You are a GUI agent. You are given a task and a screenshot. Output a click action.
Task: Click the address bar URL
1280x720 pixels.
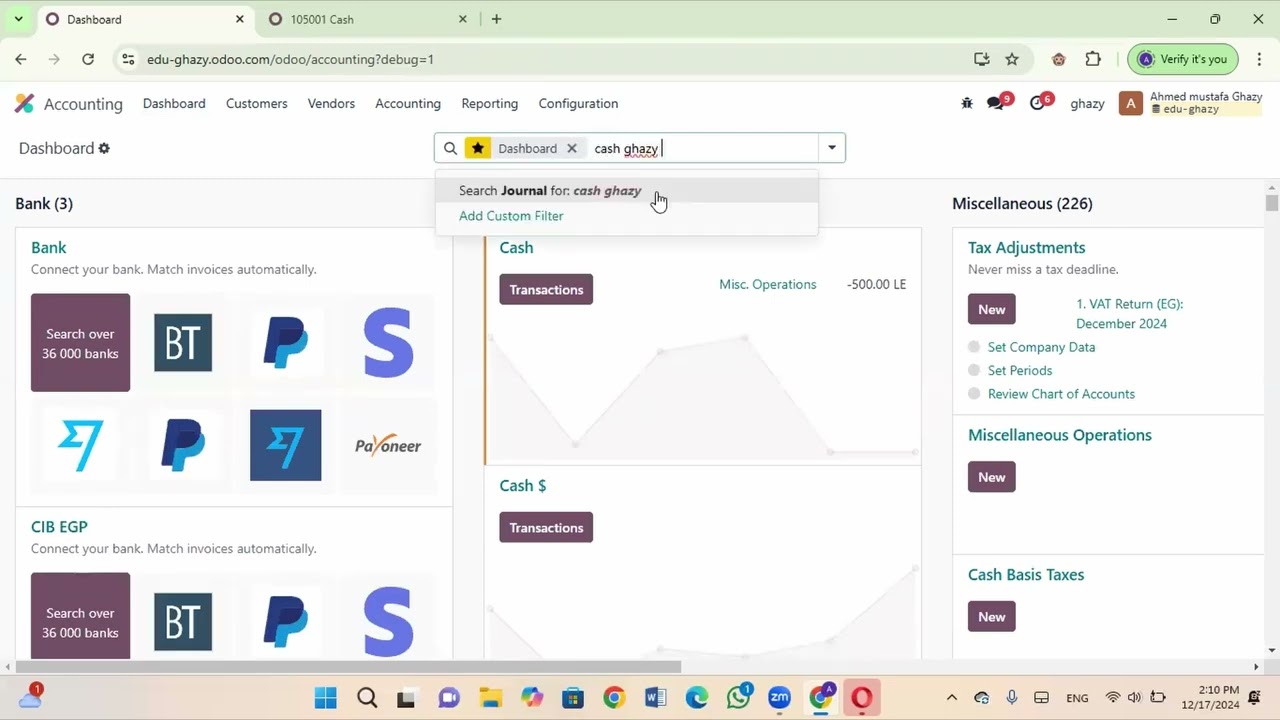click(x=290, y=59)
